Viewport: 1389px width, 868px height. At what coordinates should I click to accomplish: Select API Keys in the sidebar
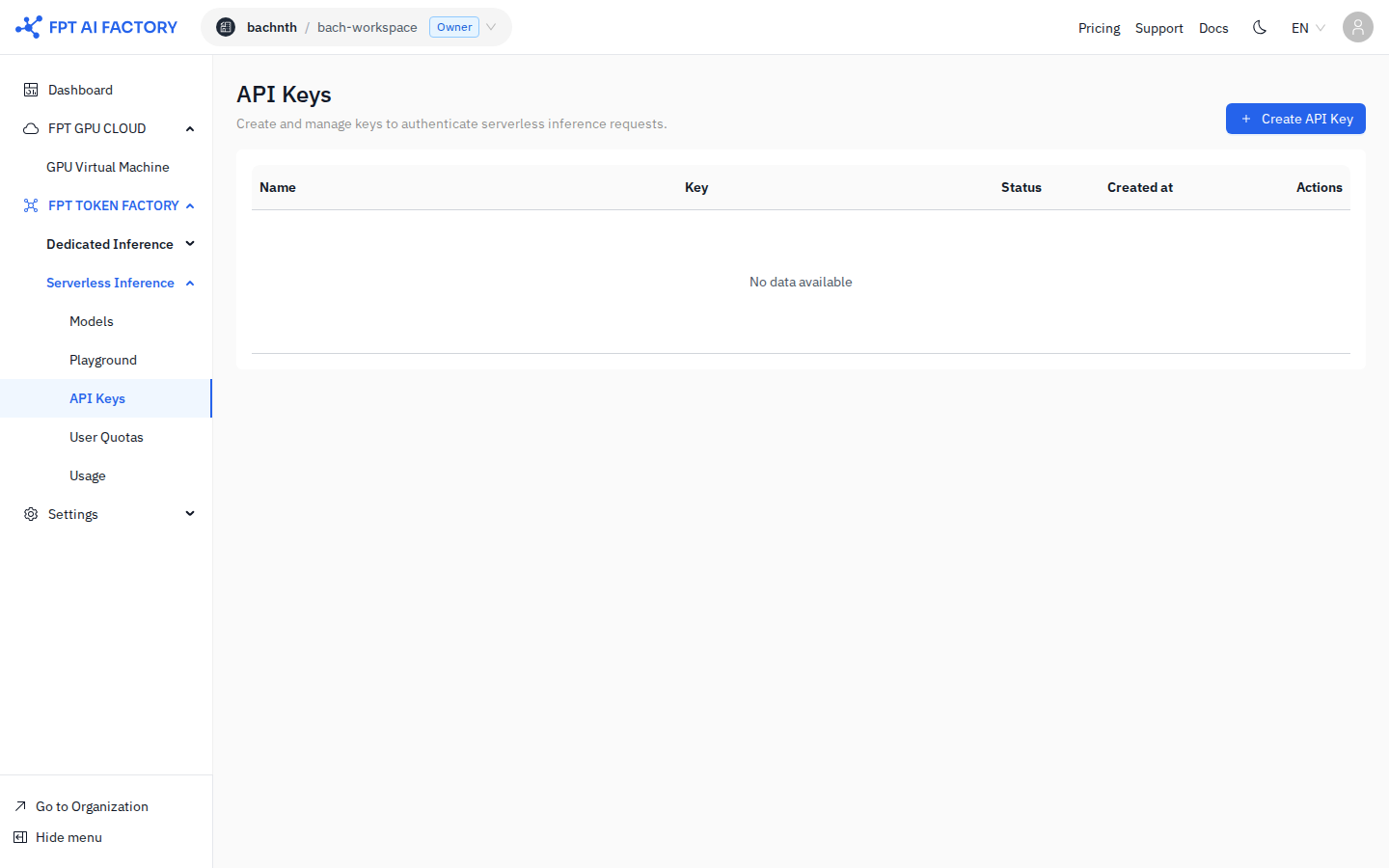pos(106,398)
